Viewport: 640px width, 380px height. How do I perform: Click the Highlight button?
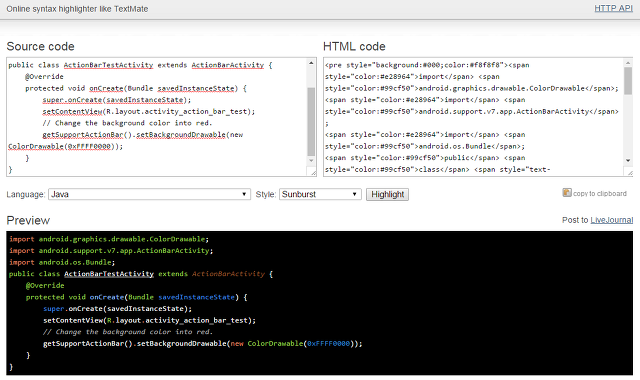(387, 194)
